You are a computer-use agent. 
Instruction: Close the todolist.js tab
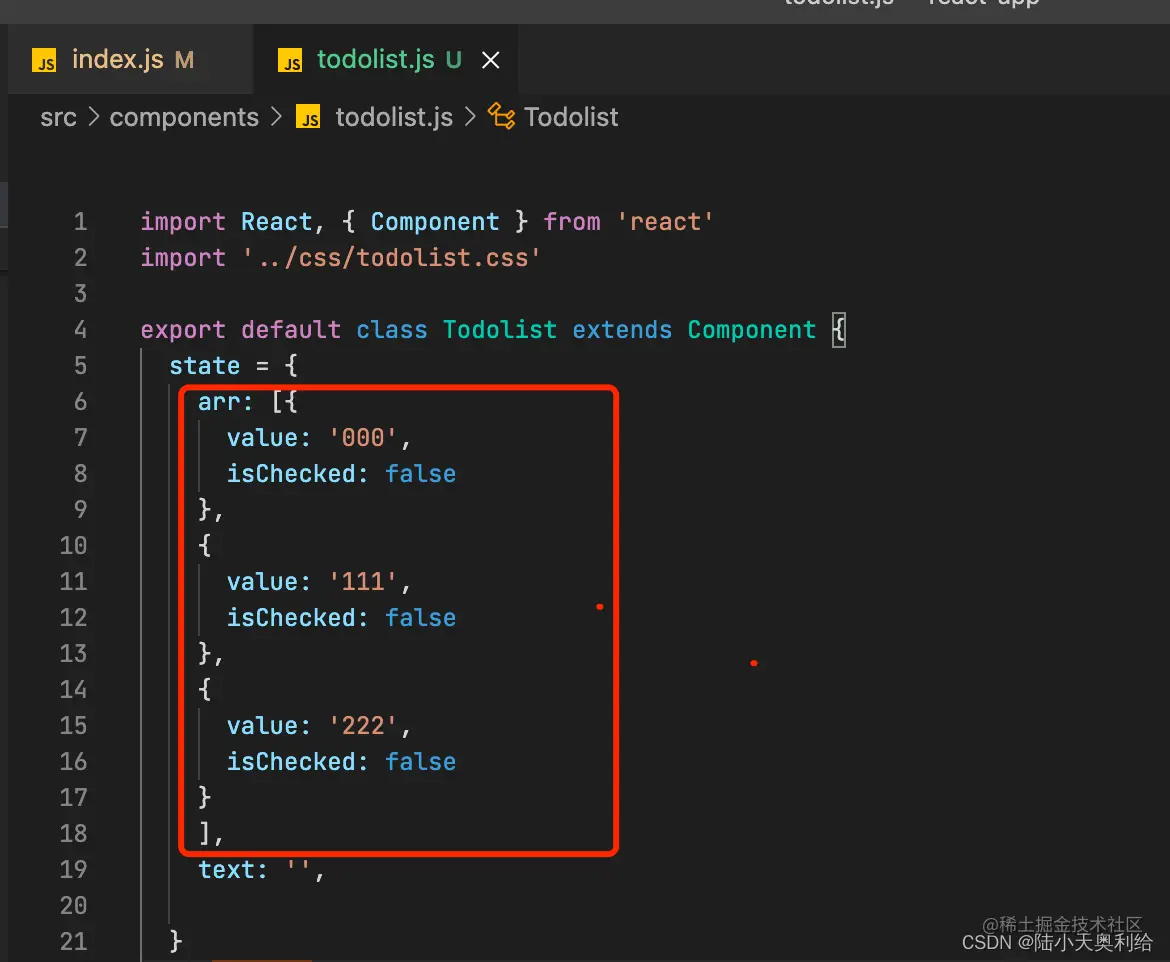click(490, 60)
